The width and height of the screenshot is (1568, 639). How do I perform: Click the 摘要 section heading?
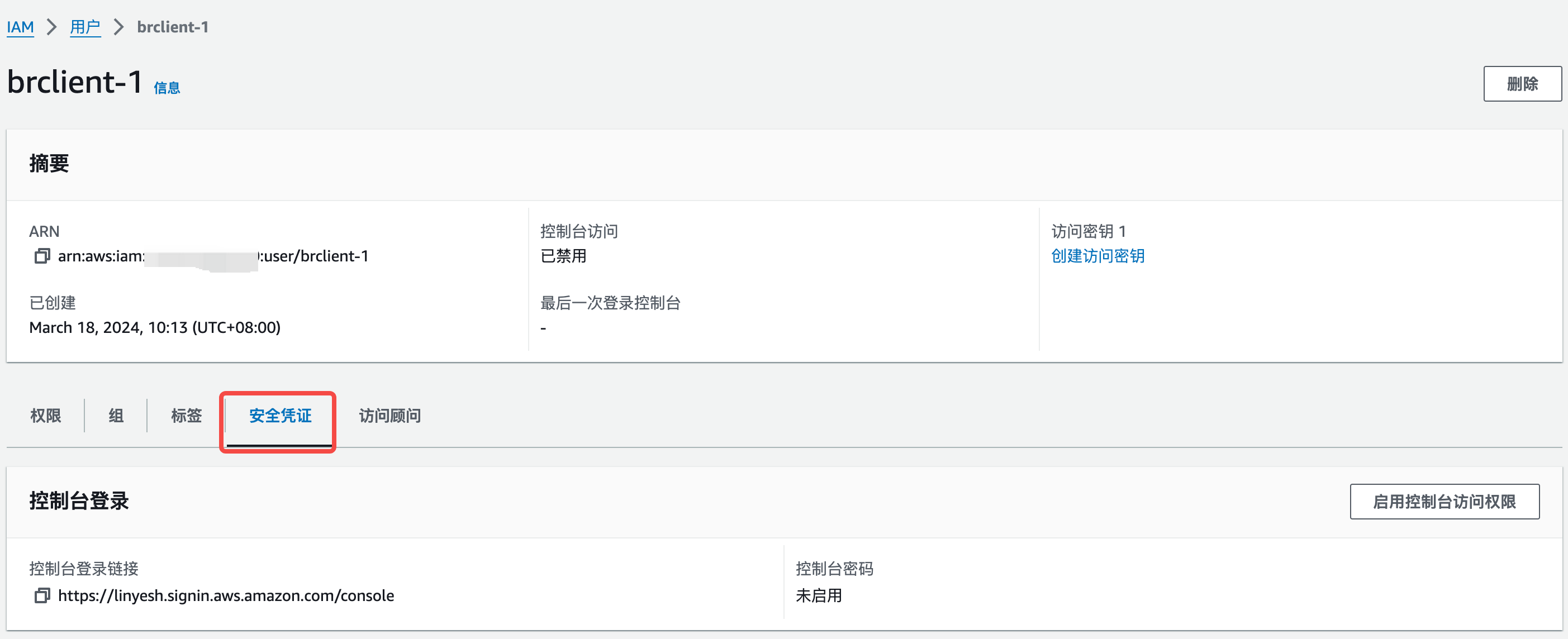point(50,163)
